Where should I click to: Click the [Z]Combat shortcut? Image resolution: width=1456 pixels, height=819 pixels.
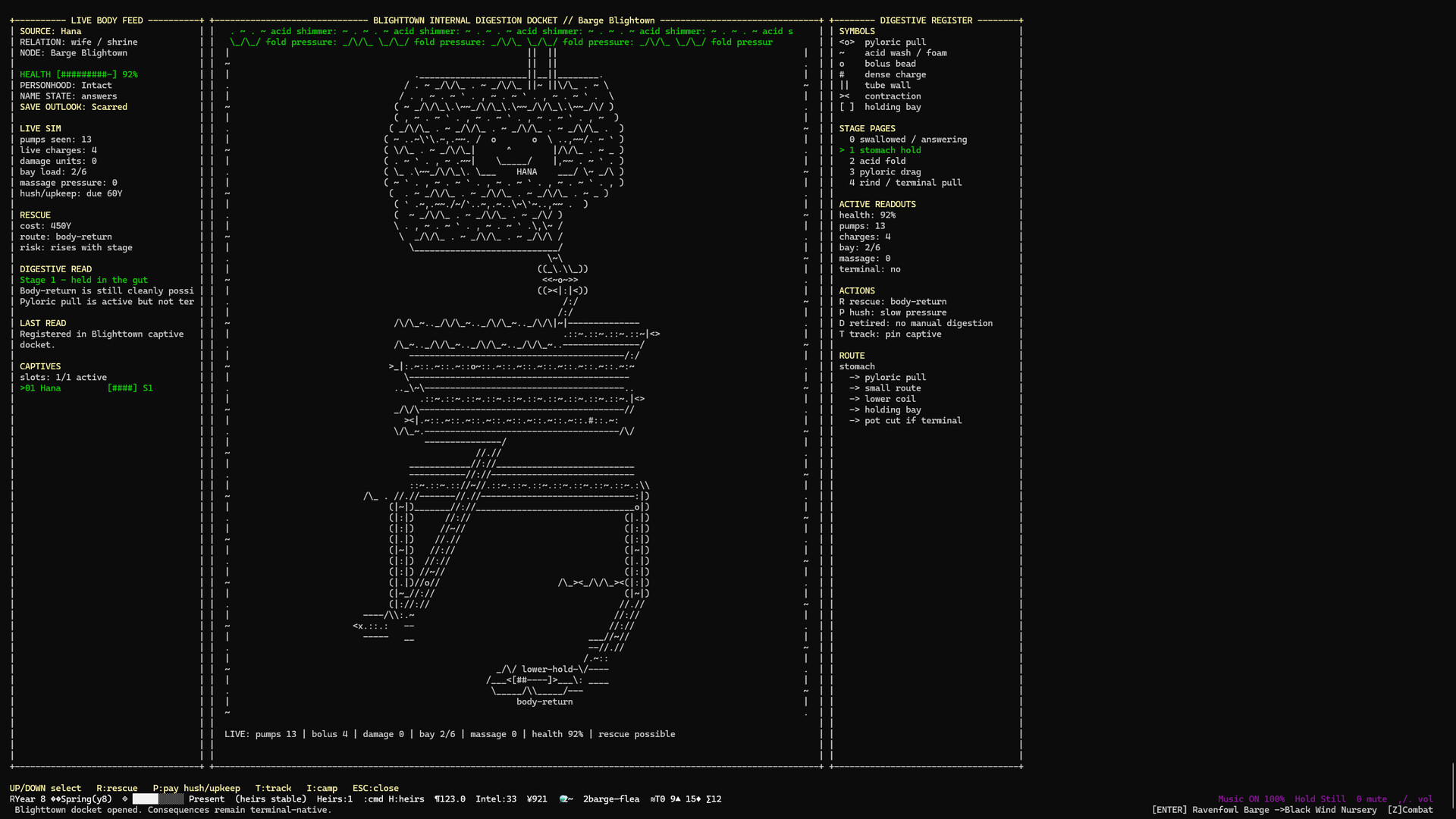[1410, 810]
